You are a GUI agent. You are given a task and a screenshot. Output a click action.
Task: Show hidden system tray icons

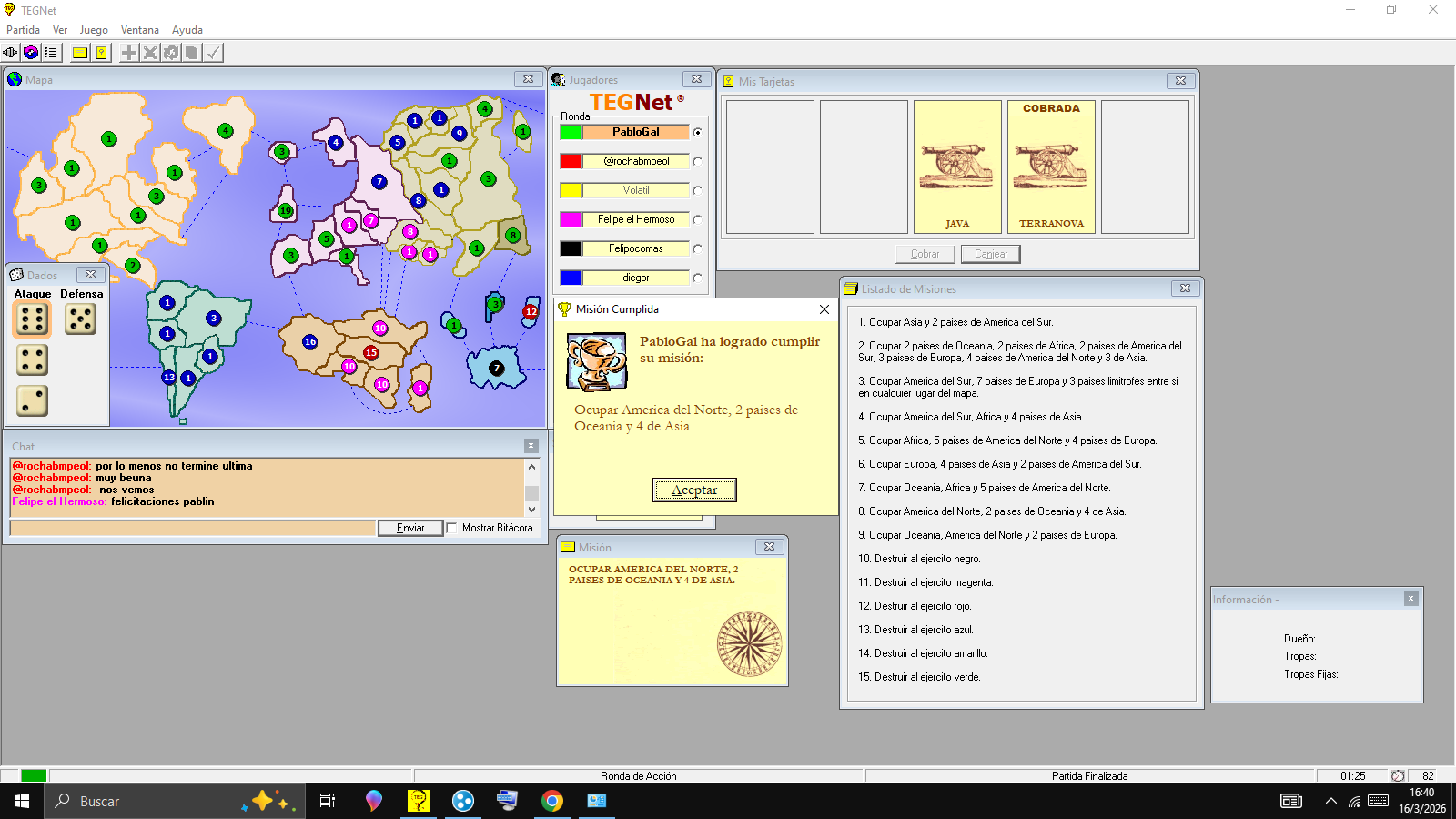coord(1330,802)
